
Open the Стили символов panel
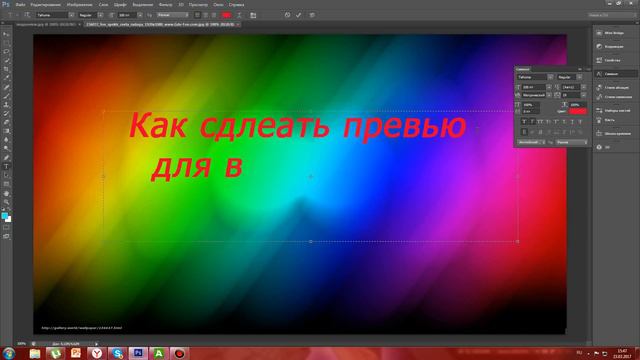point(615,97)
